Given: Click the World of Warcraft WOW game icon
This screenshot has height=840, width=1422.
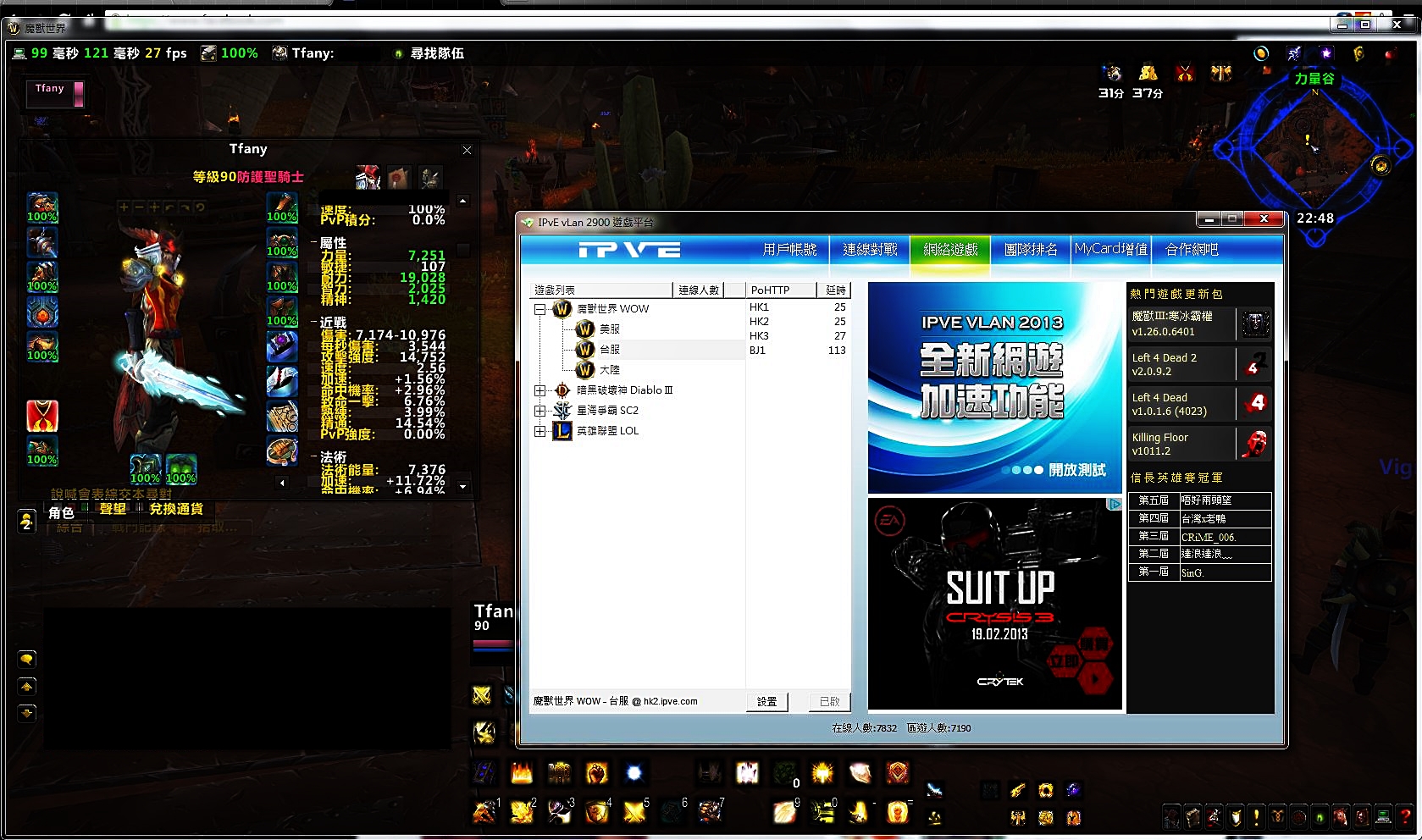Looking at the screenshot, I should click(x=562, y=309).
